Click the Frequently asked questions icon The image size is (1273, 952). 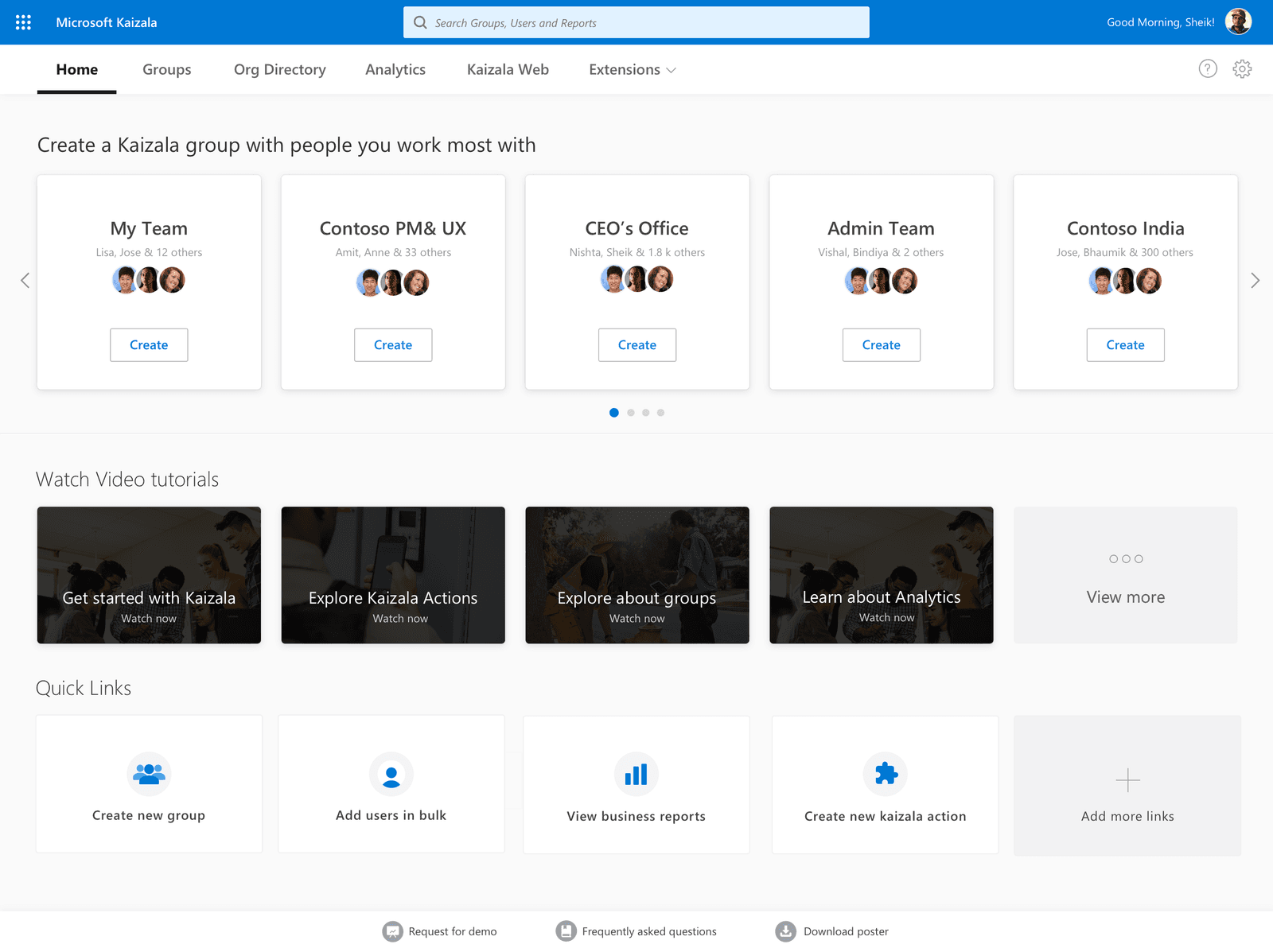[x=566, y=931]
